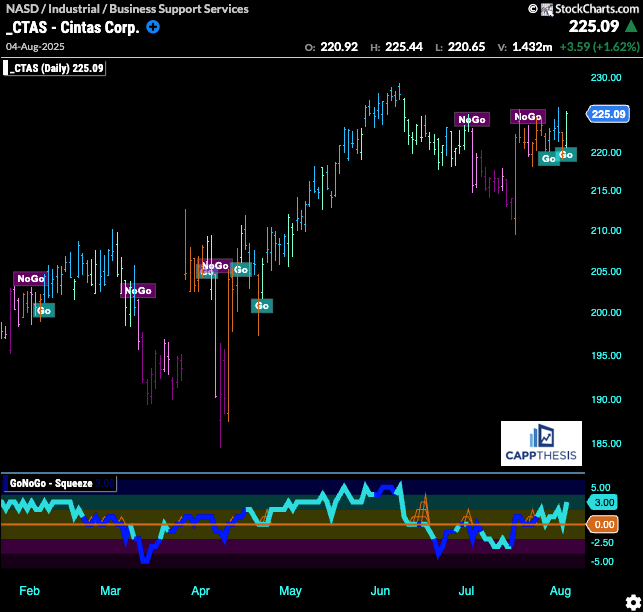Click the 215.00 price axis label
The image size is (643, 612).
click(606, 190)
